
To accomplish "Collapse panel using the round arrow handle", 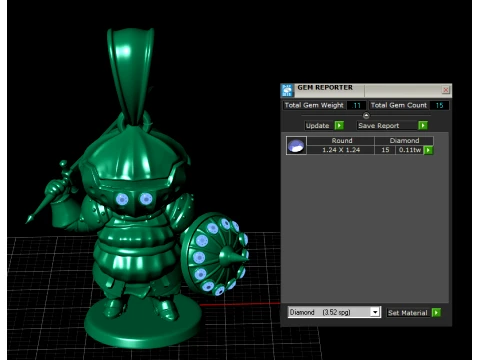I will click(366, 115).
